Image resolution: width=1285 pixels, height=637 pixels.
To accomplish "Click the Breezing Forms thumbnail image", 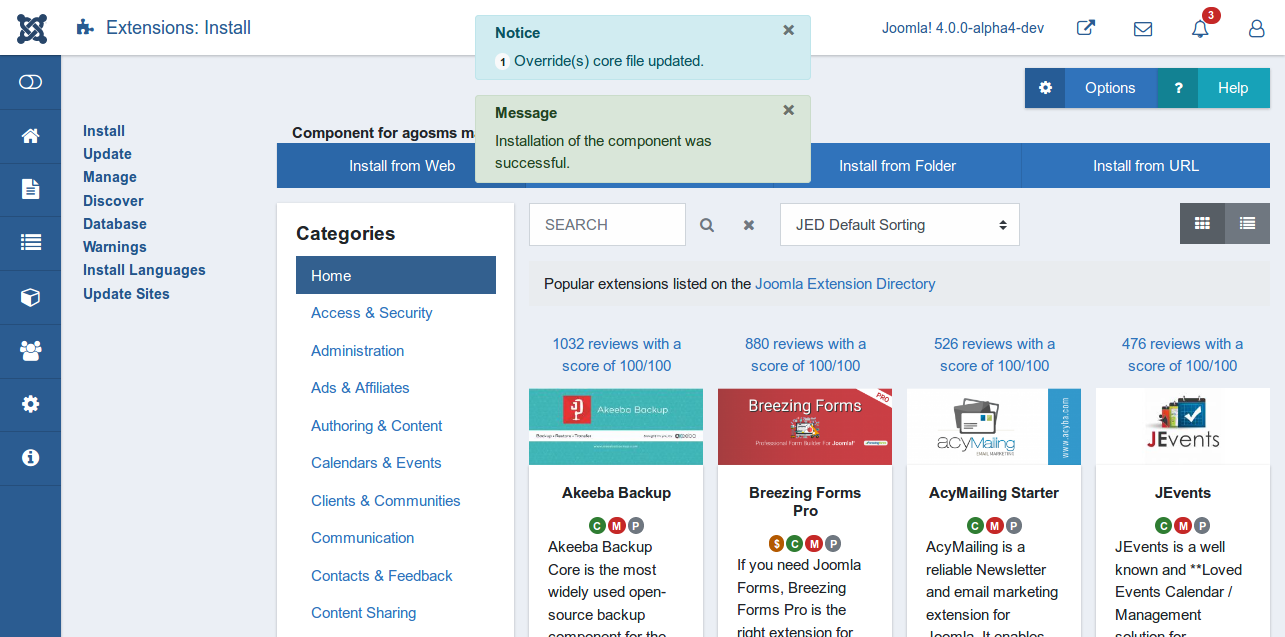I will point(805,427).
